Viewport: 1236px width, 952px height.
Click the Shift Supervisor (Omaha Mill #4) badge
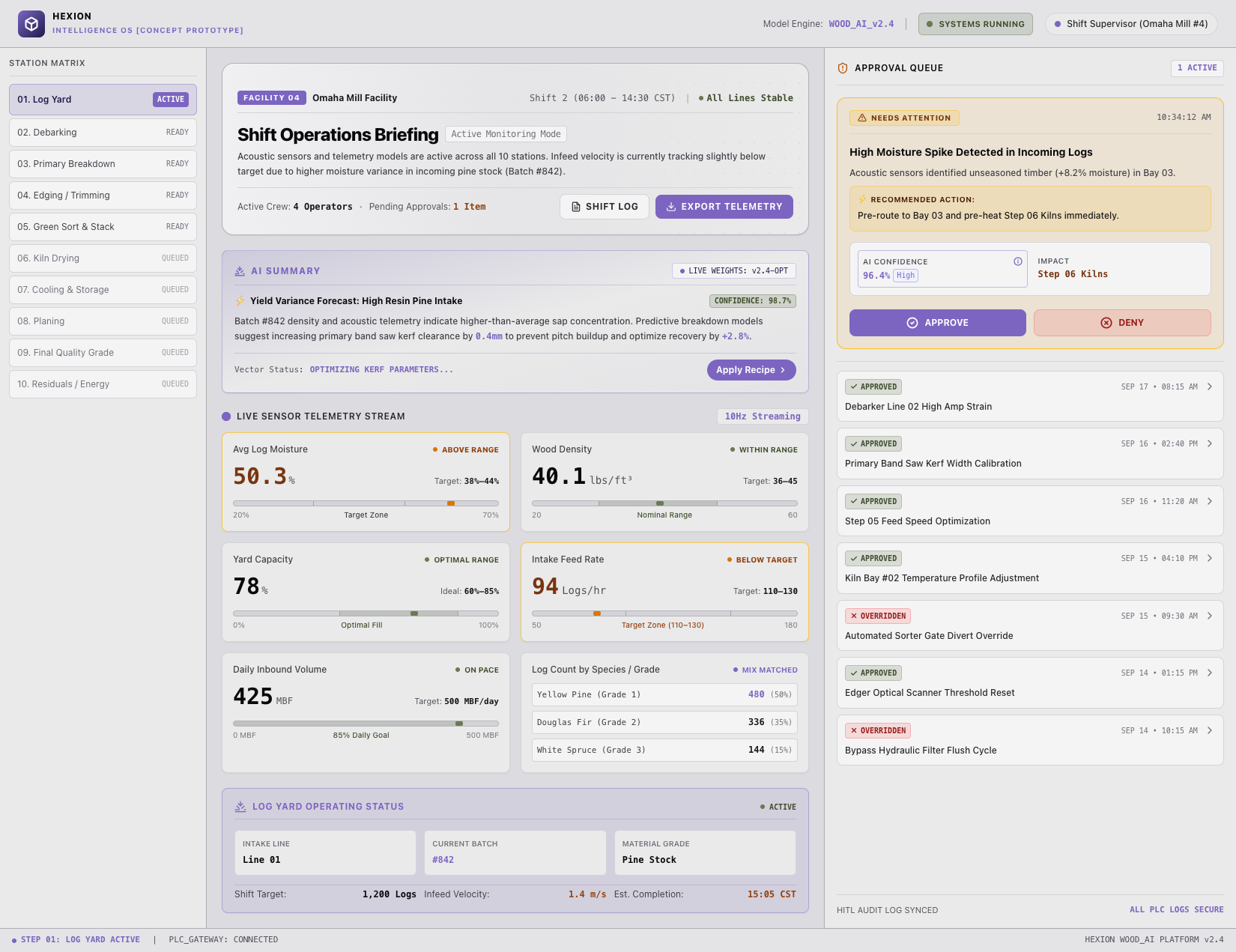coord(1131,24)
